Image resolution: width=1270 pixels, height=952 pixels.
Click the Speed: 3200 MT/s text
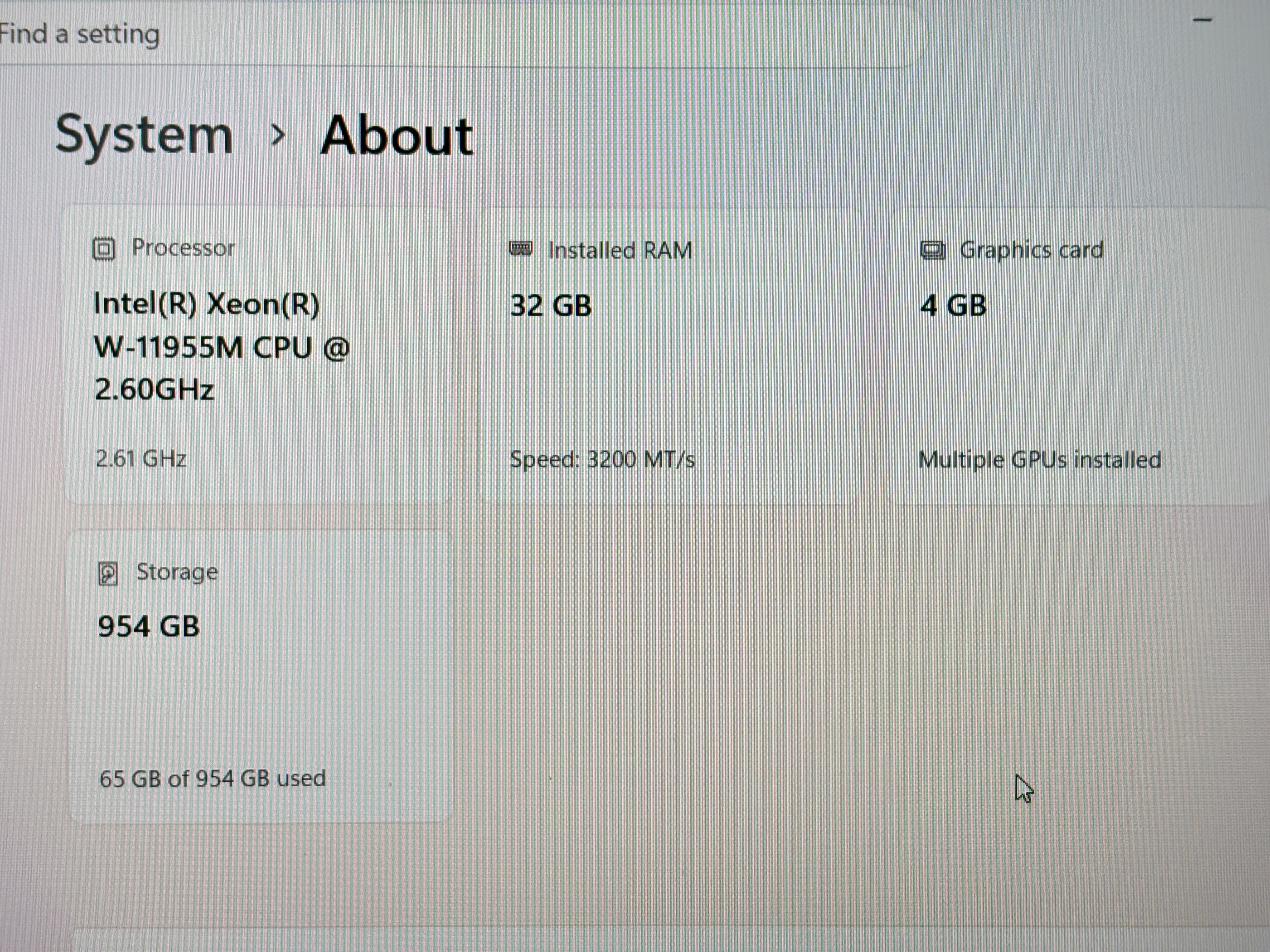[602, 460]
